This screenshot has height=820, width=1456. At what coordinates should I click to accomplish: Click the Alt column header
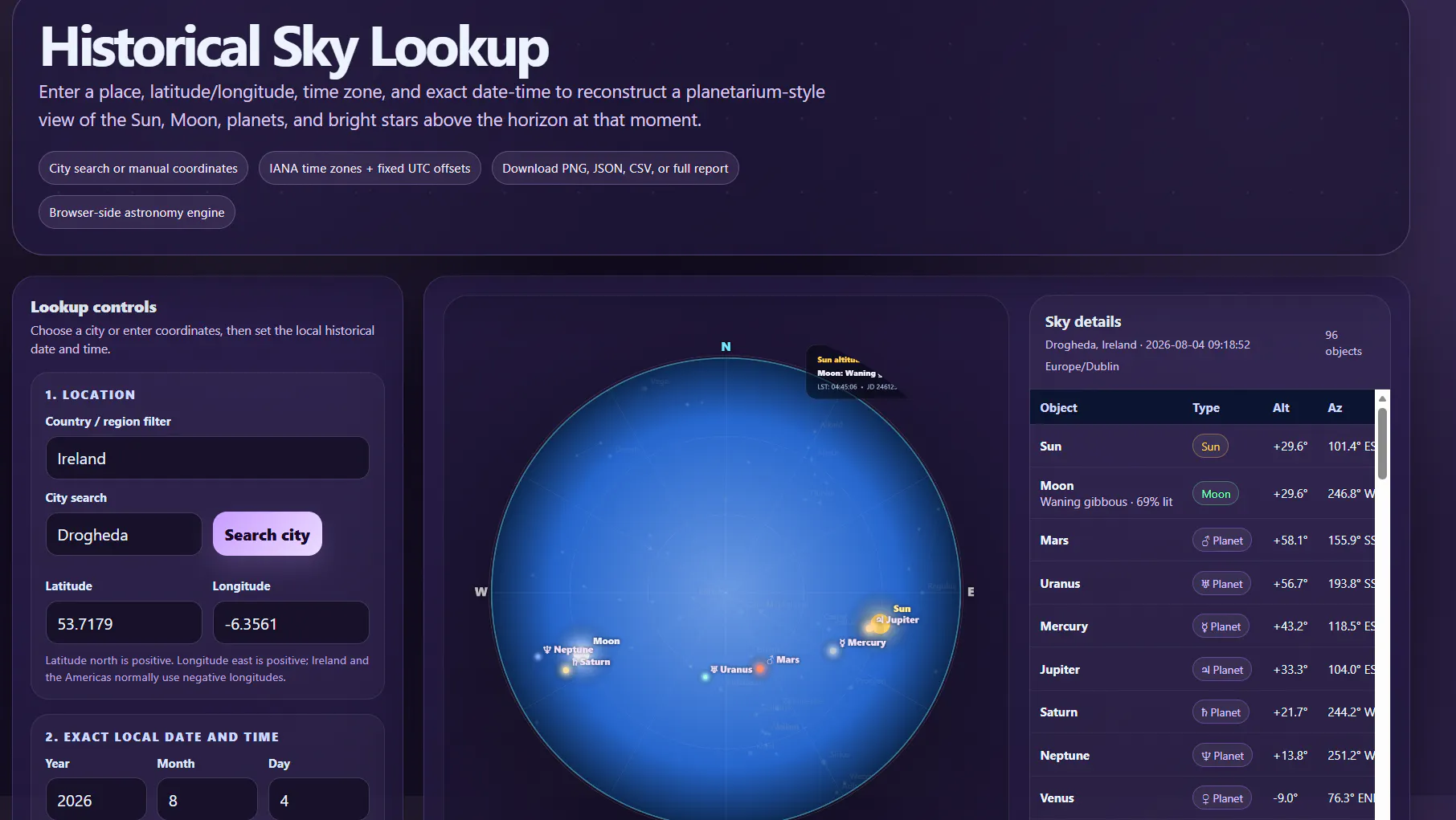coord(1281,408)
